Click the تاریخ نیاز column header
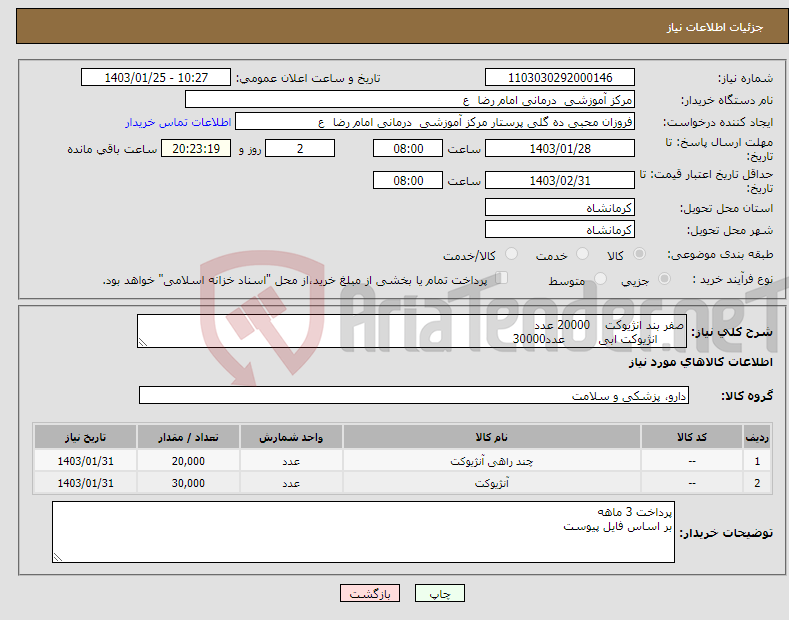Viewport: 789px width, 620px height. coord(86,437)
